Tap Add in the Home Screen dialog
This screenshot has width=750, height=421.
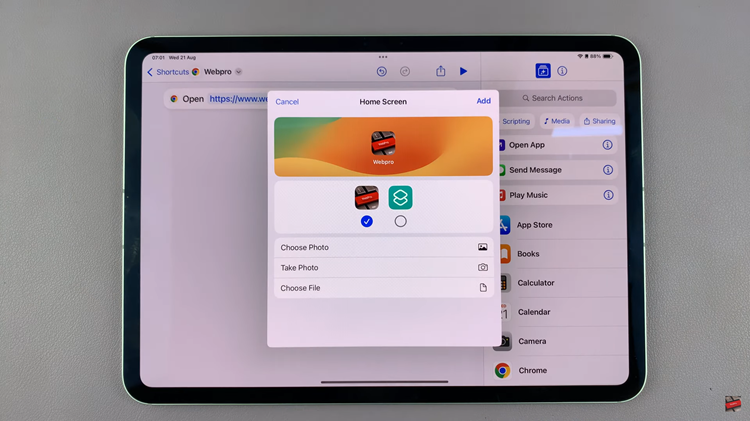tap(483, 101)
